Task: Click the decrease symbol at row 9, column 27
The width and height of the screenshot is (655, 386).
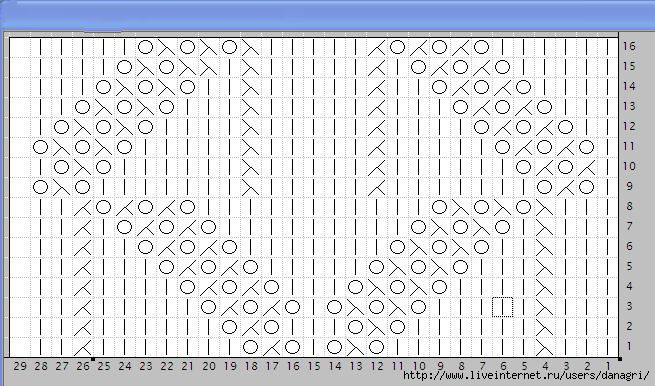Action: [x=61, y=187]
